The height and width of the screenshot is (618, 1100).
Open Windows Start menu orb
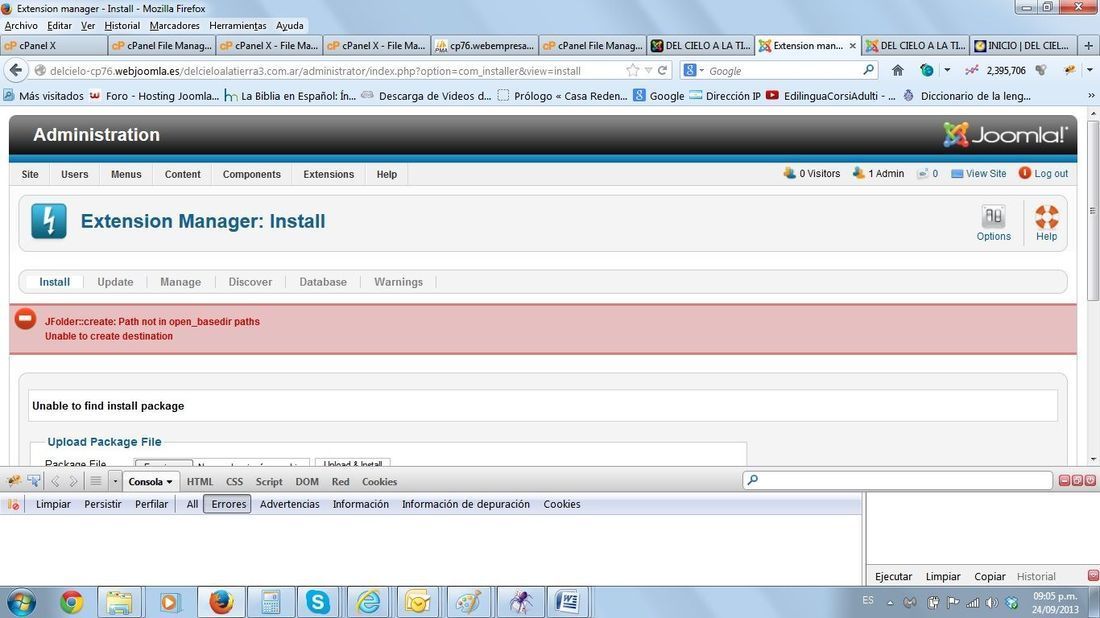click(x=21, y=602)
